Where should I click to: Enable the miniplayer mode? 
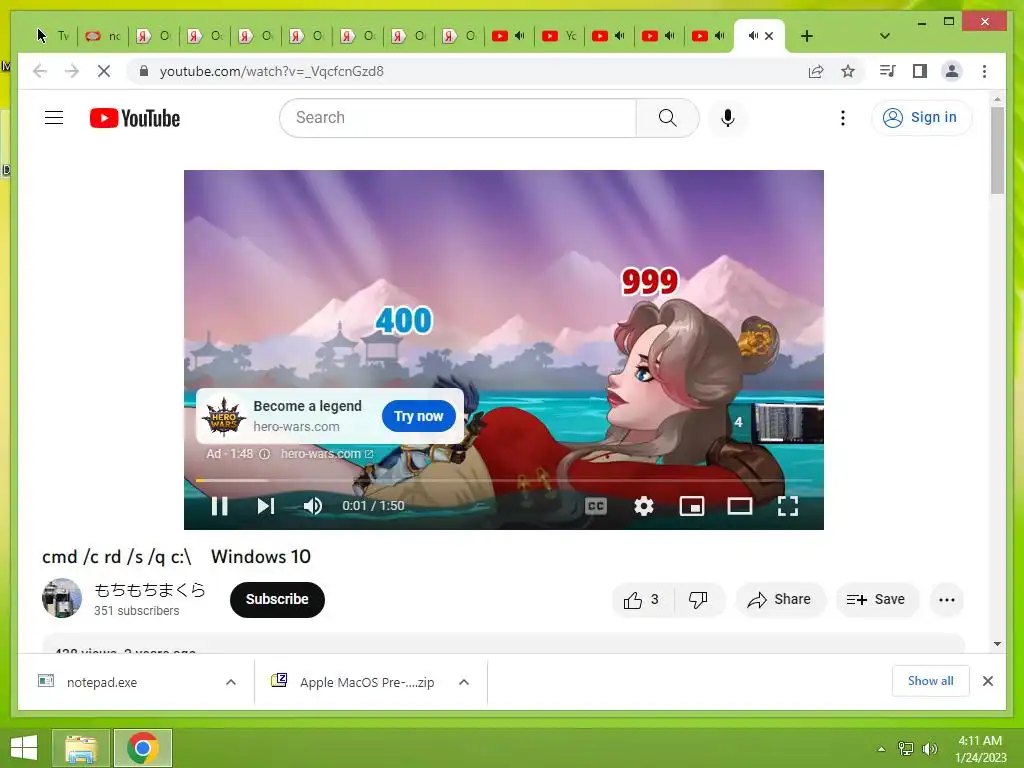click(x=692, y=505)
